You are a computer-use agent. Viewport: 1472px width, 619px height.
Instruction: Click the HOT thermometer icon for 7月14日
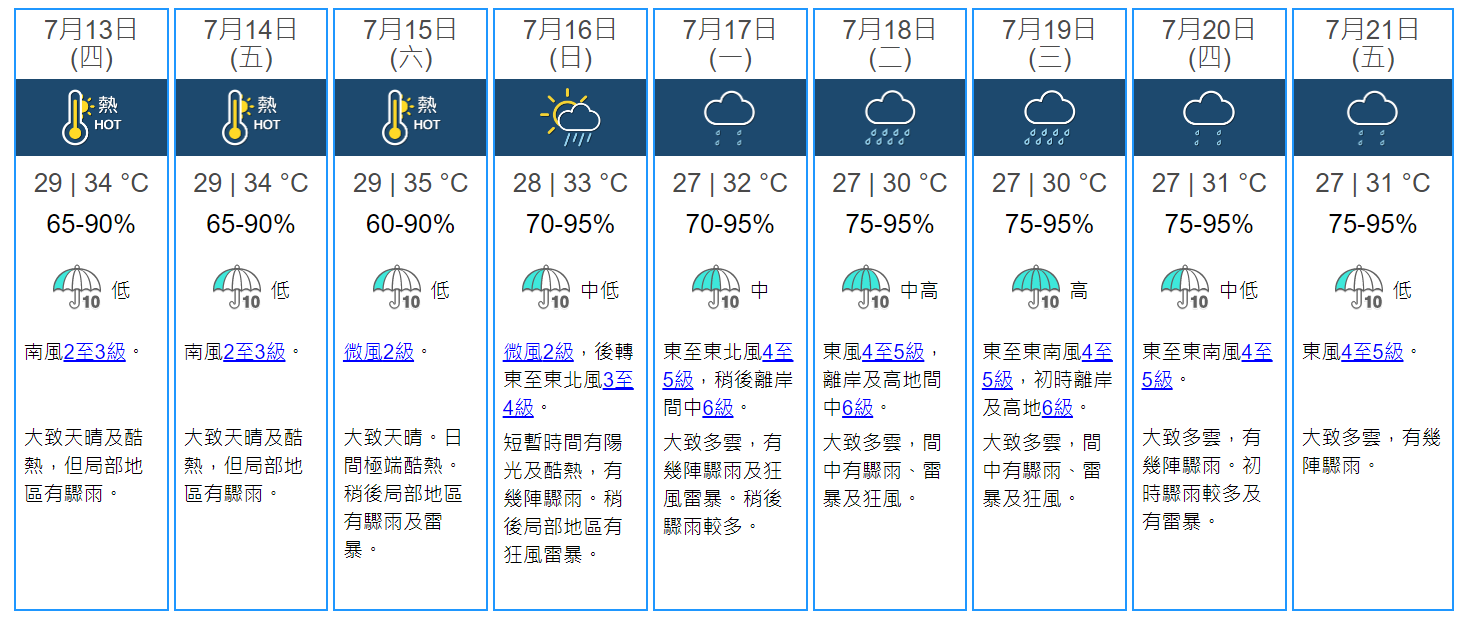pos(250,118)
